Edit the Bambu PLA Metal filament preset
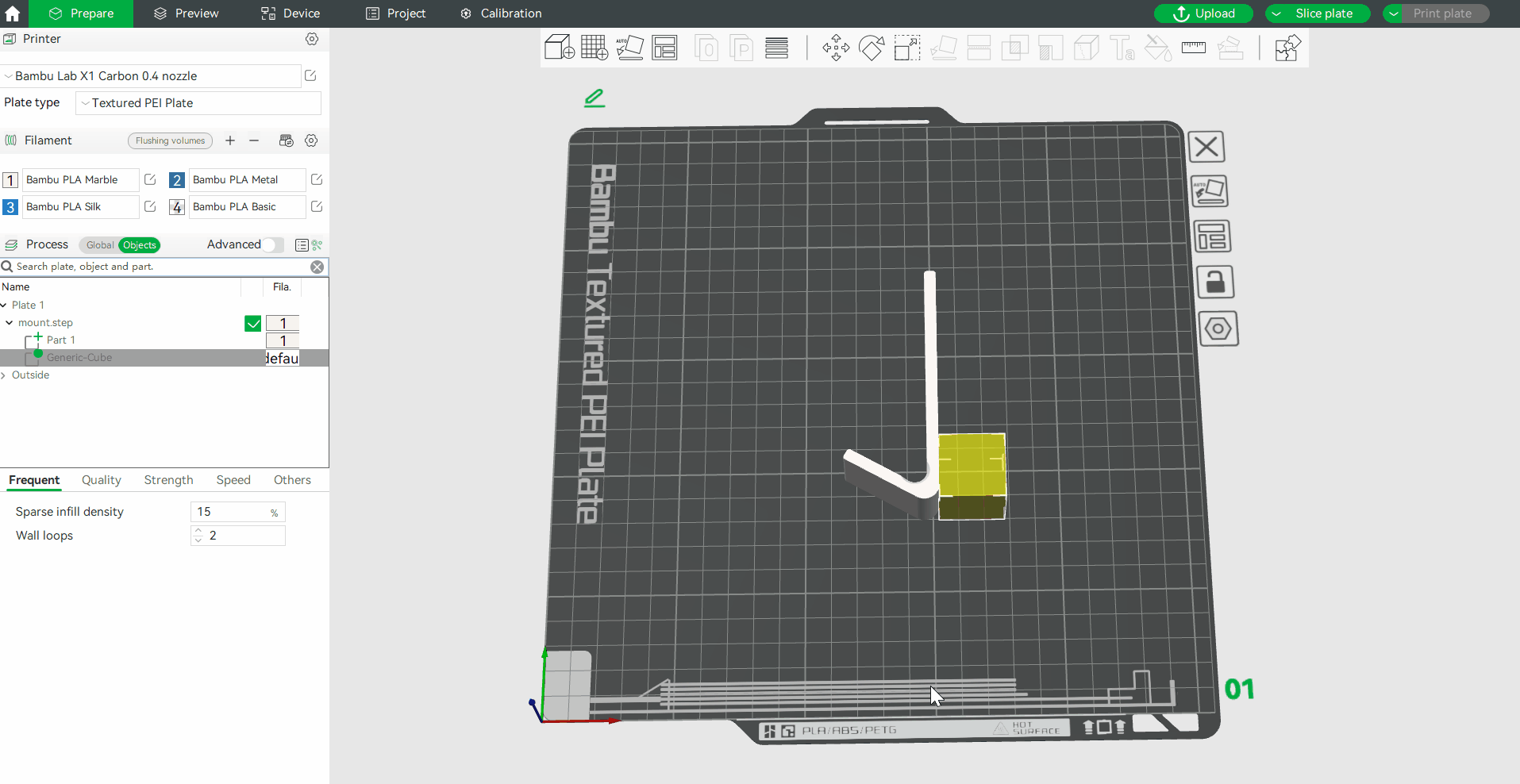The width and height of the screenshot is (1520, 784). (x=317, y=179)
